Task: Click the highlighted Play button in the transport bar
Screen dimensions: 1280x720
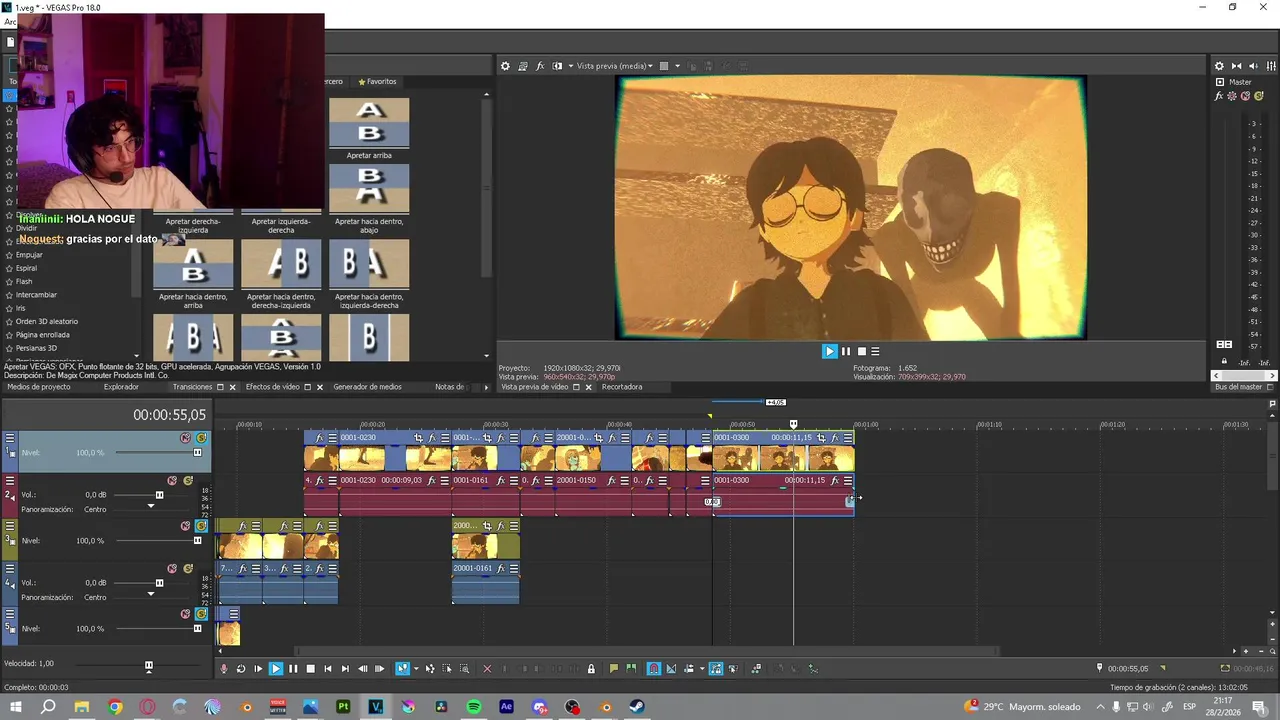Action: 276,669
